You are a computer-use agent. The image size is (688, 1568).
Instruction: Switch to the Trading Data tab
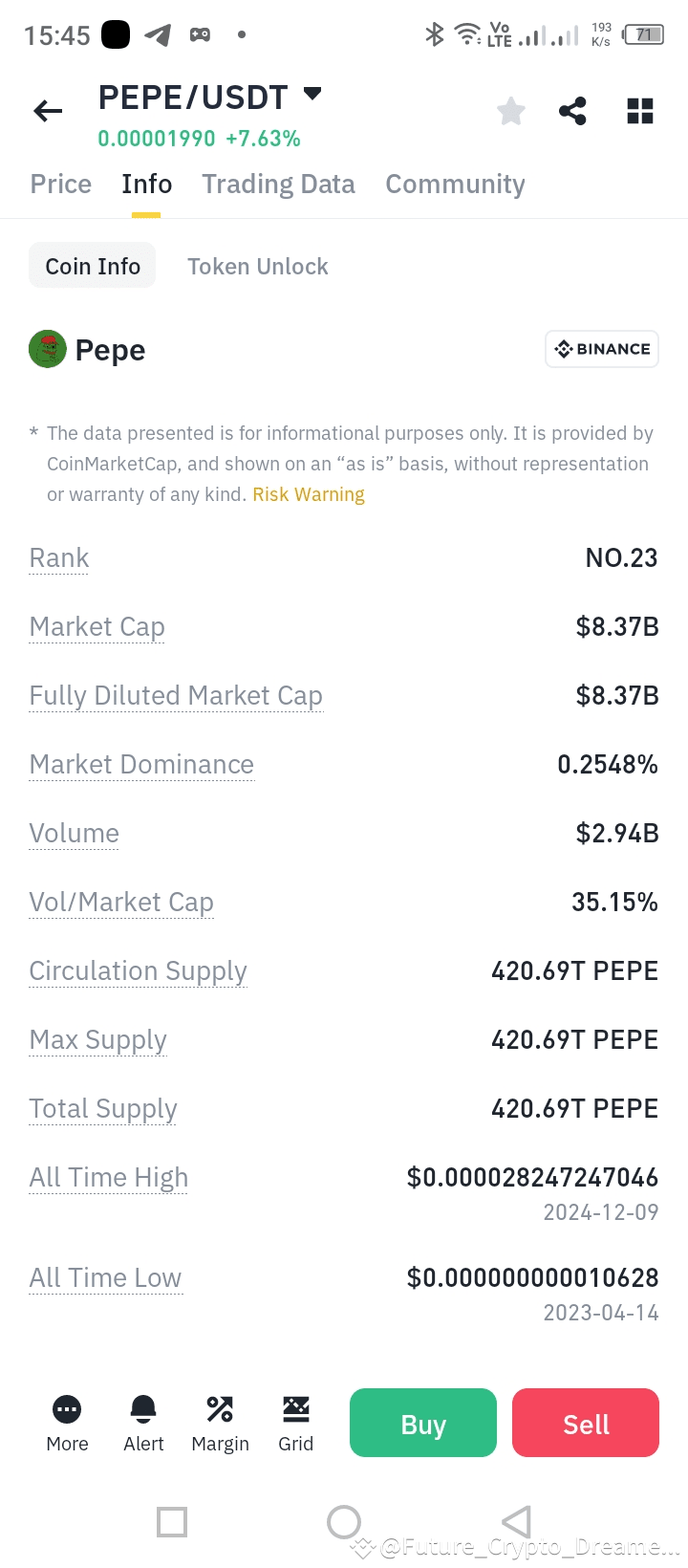[278, 184]
